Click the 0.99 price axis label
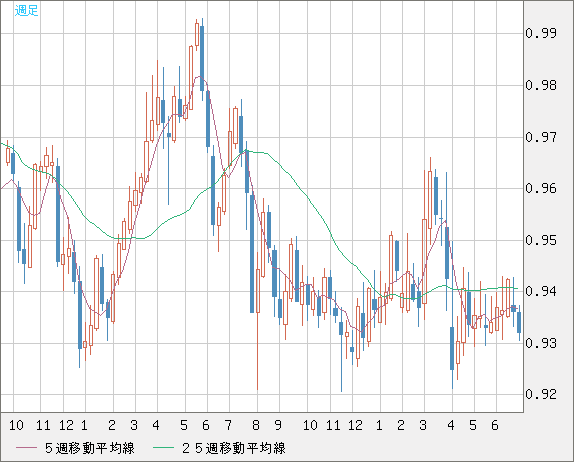The image size is (574, 462). (541, 33)
